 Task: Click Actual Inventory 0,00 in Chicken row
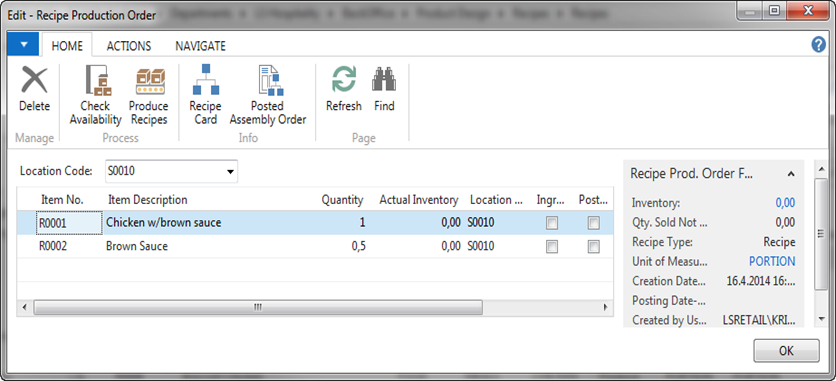(x=451, y=223)
